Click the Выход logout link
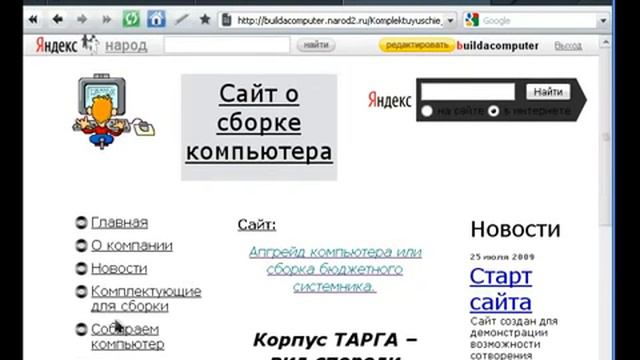 [x=568, y=46]
